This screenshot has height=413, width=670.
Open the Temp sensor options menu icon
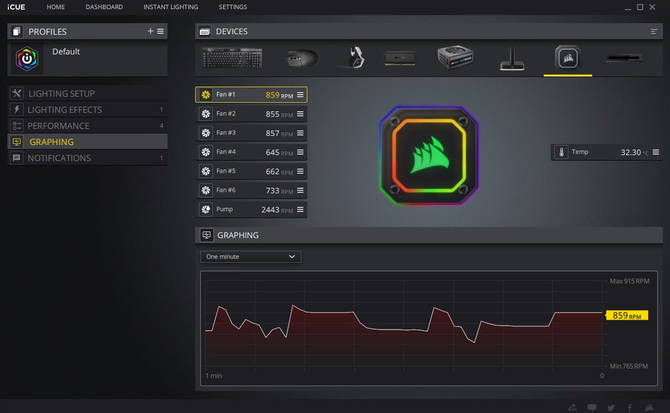tap(656, 152)
